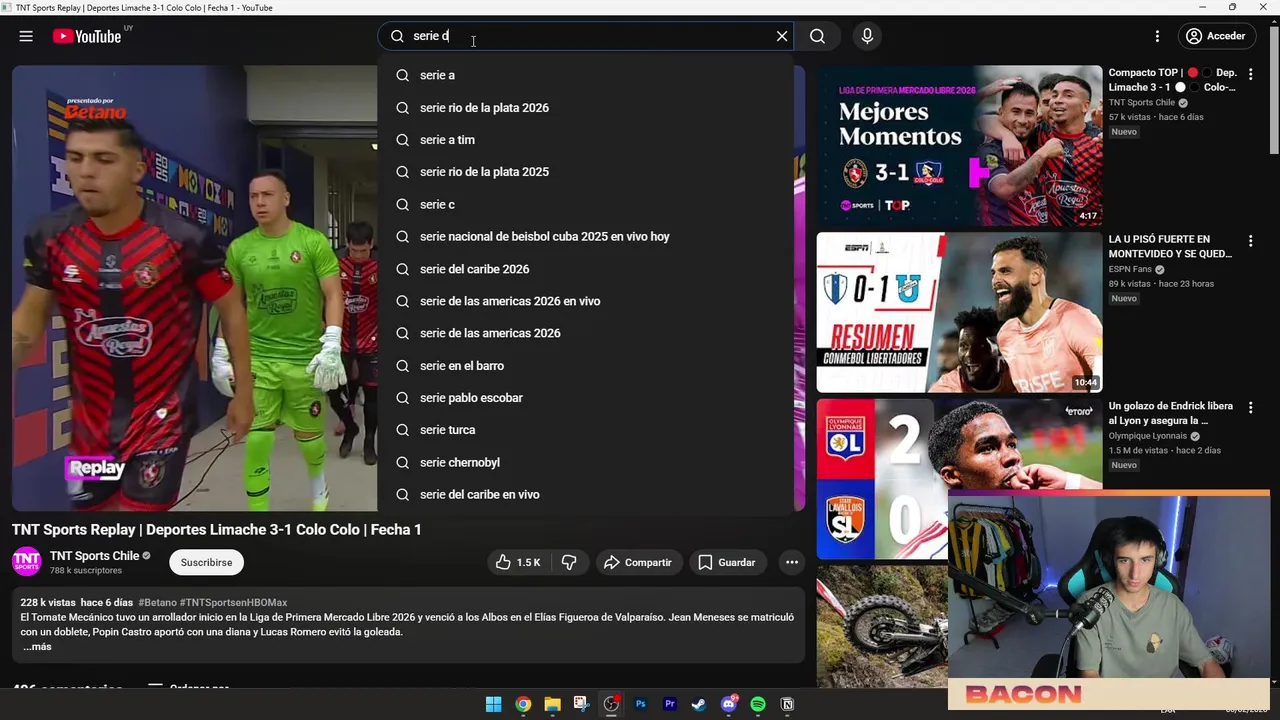Open File Explorer from taskbar
The height and width of the screenshot is (720, 1280).
tap(552, 705)
